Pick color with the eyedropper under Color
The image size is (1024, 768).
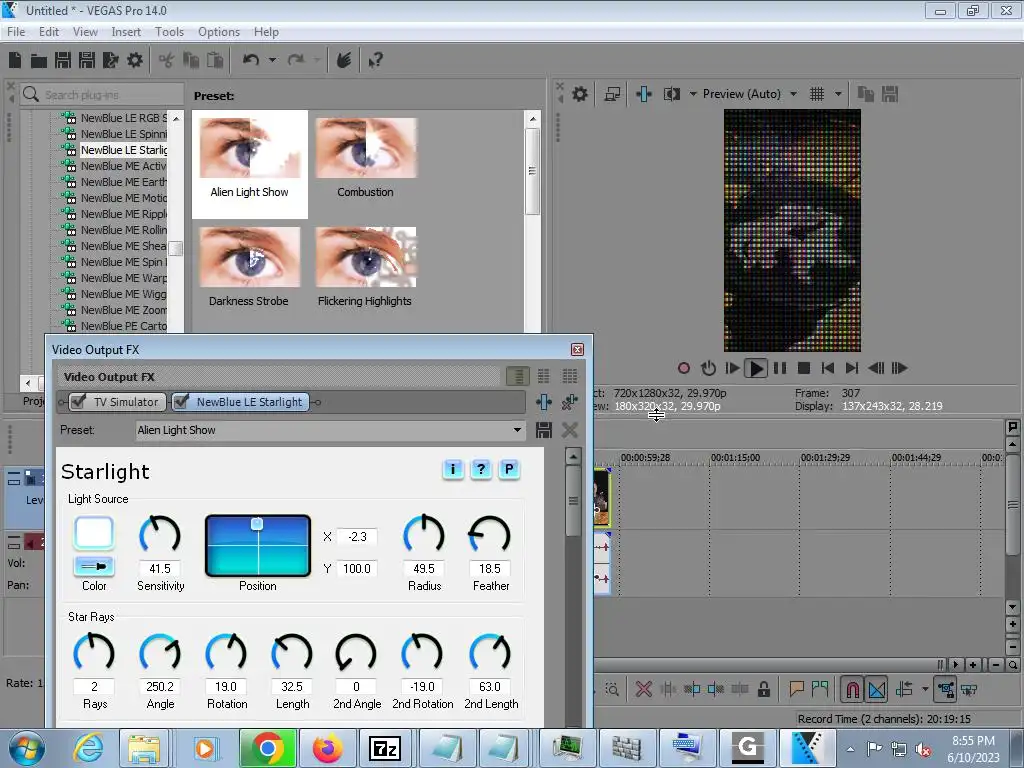(94, 566)
